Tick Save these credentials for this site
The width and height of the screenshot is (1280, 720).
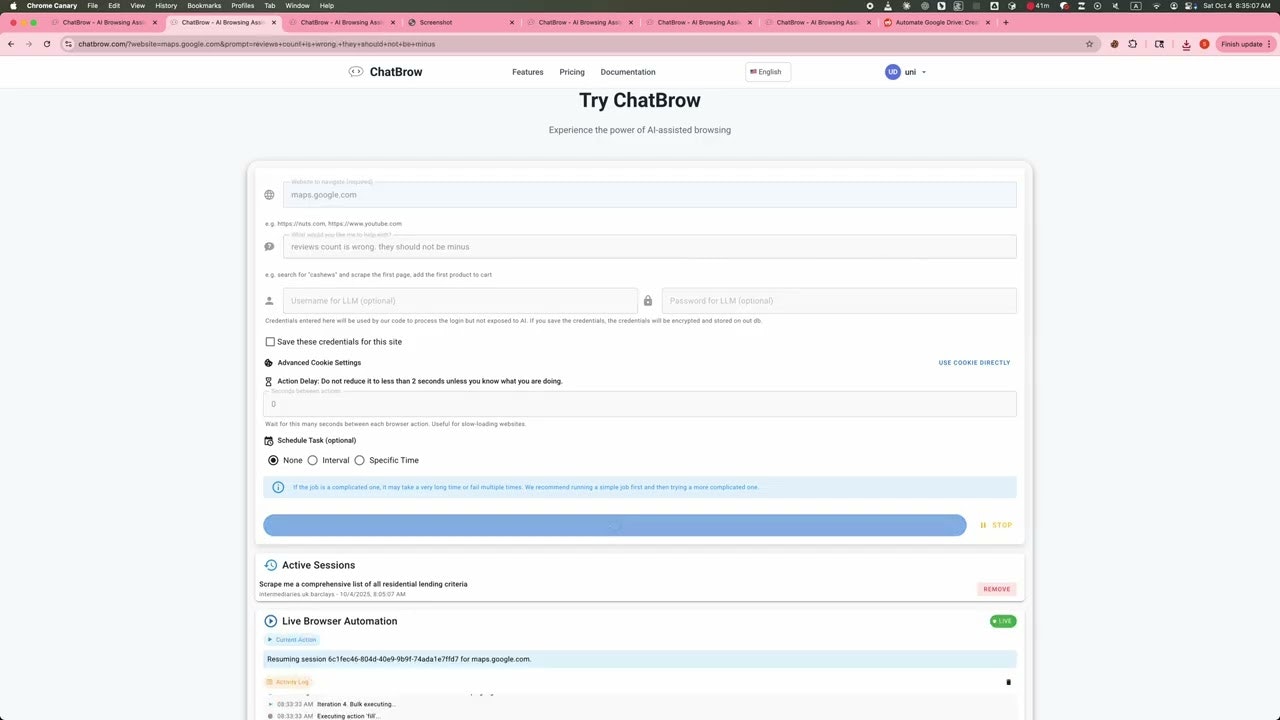[270, 342]
